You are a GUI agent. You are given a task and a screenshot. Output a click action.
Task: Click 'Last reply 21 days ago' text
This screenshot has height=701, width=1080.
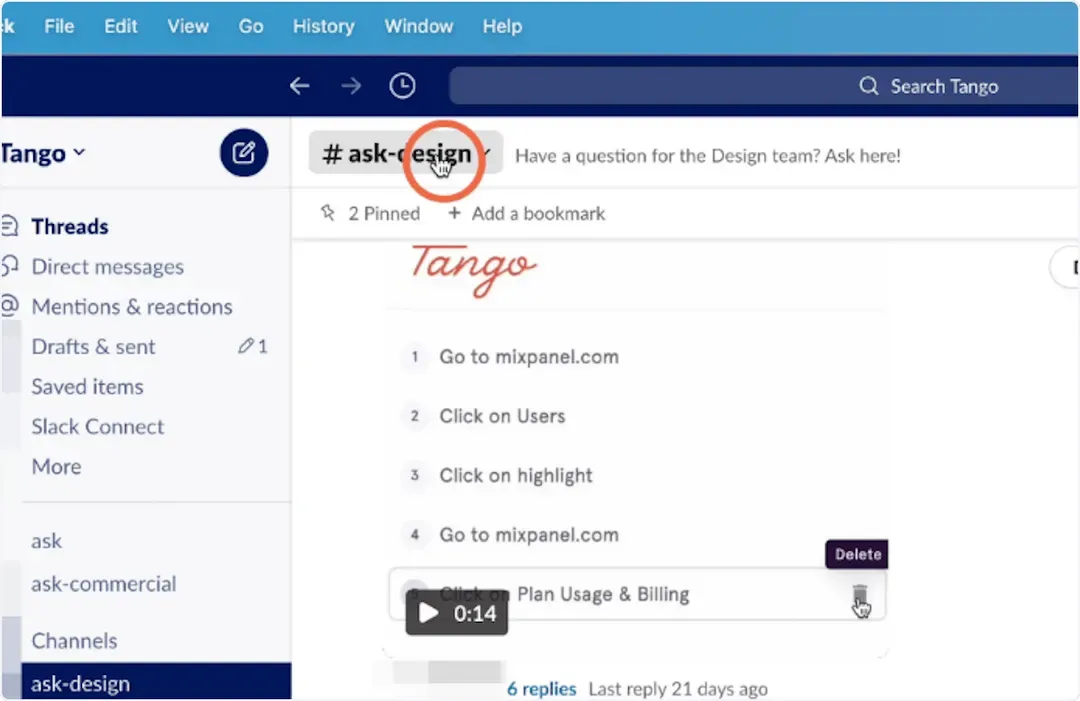click(x=678, y=689)
